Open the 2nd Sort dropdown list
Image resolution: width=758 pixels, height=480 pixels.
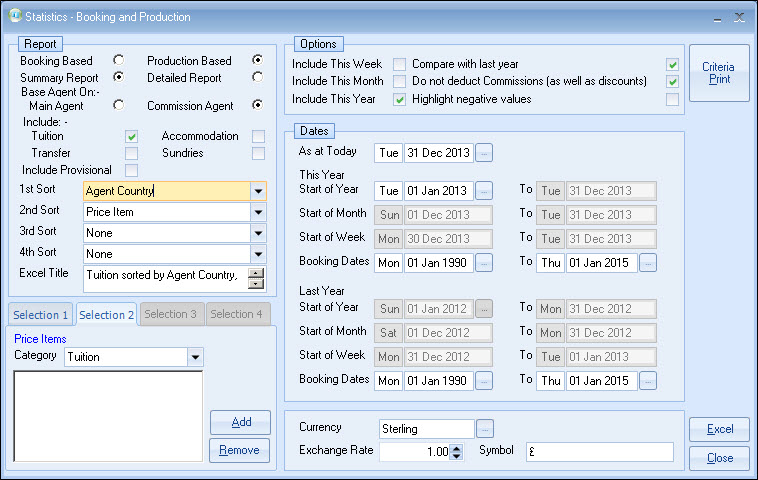[258, 212]
